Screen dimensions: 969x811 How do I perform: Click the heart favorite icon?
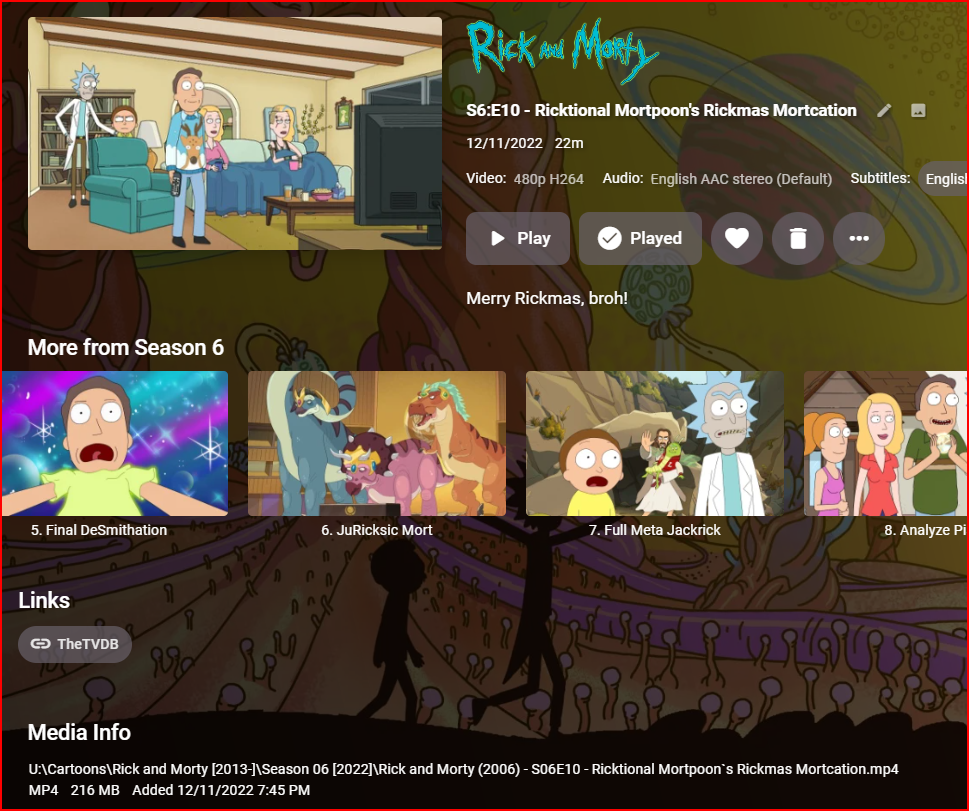click(x=737, y=238)
